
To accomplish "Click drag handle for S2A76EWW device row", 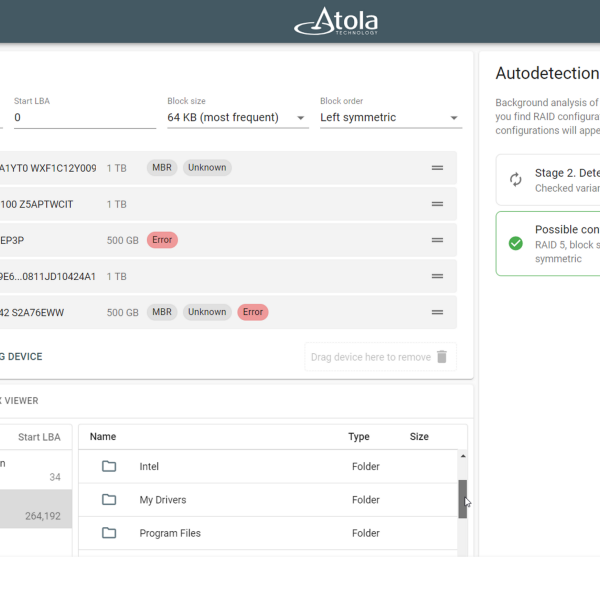I will [x=437, y=312].
